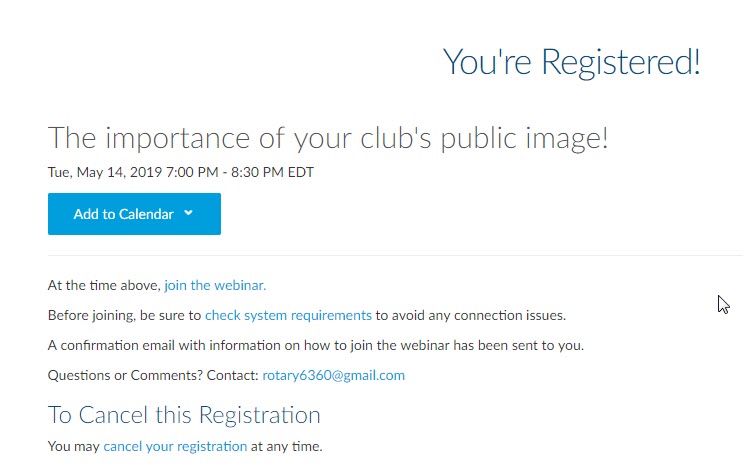Click the At the time above text
This screenshot has height=471, width=743.
click(104, 285)
